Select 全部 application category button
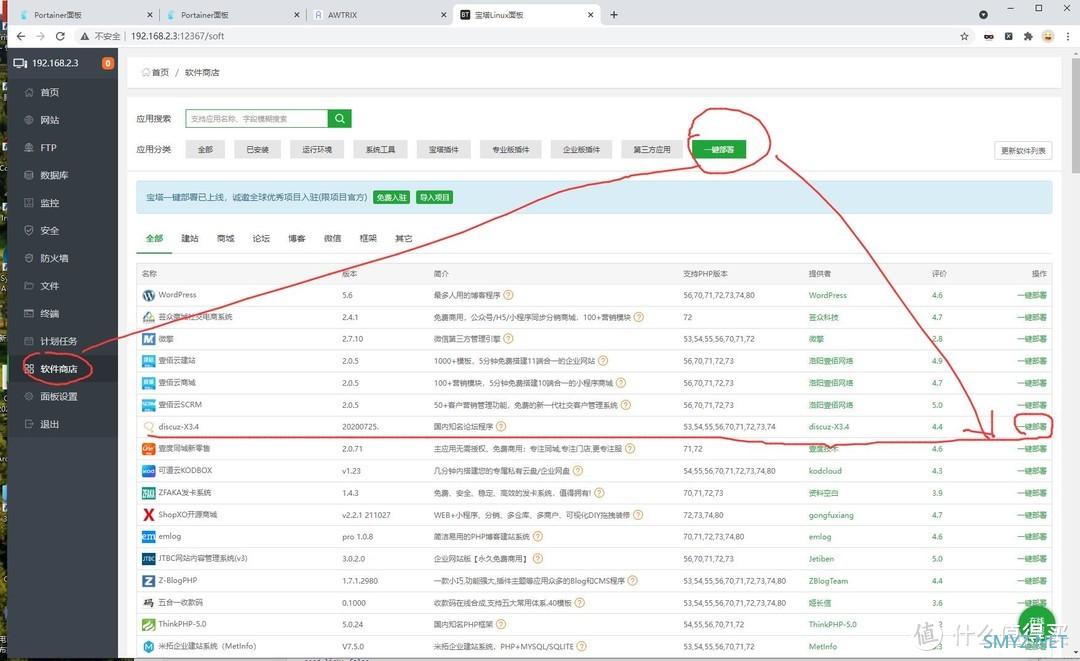Viewport: 1080px width, 661px height. [205, 149]
